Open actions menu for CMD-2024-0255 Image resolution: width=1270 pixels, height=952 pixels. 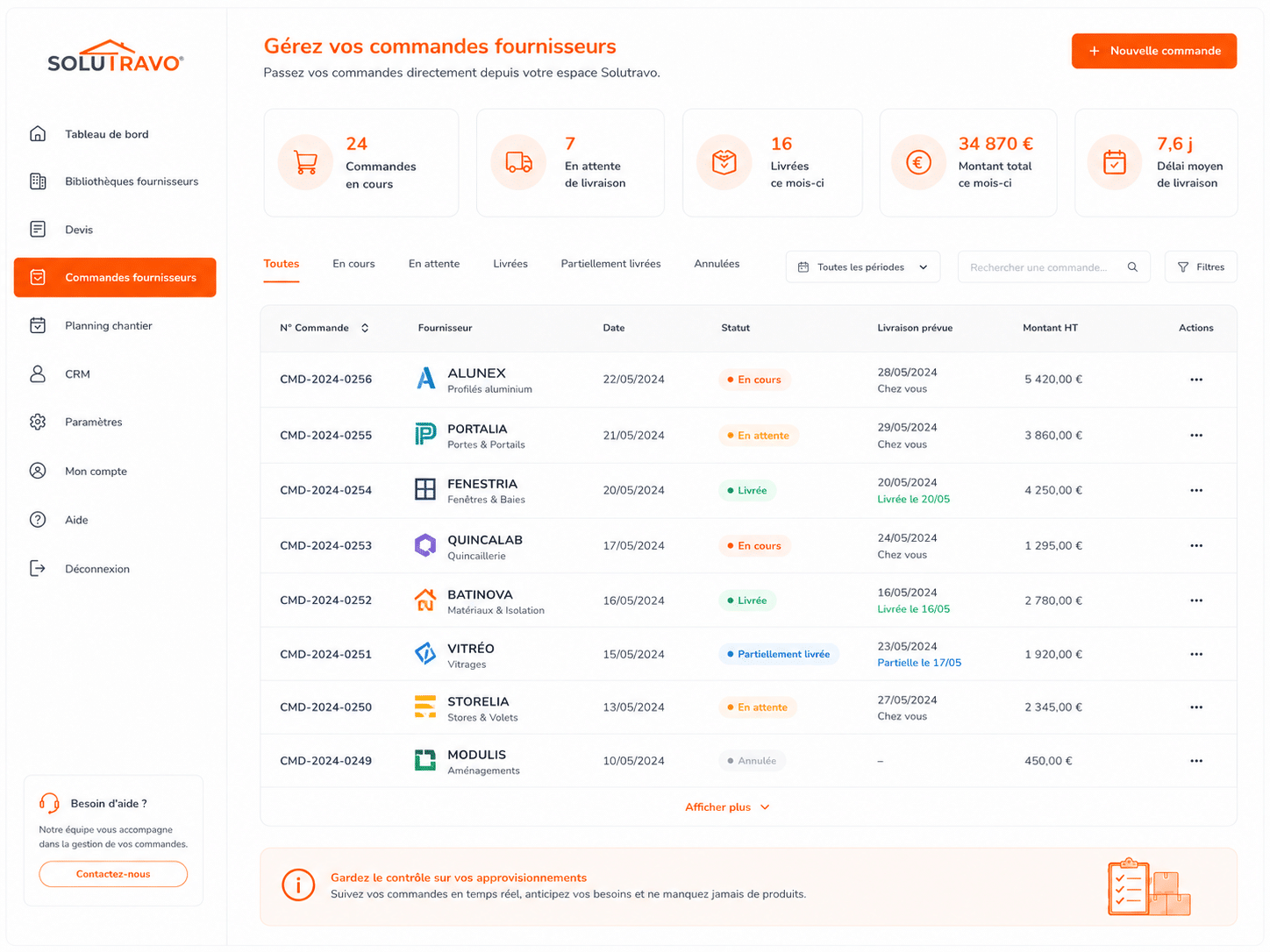pyautogui.click(x=1196, y=435)
